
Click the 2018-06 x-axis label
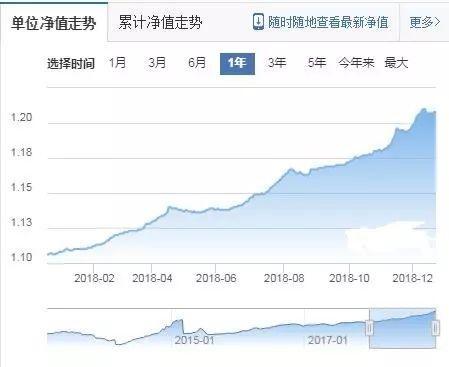pos(216,278)
